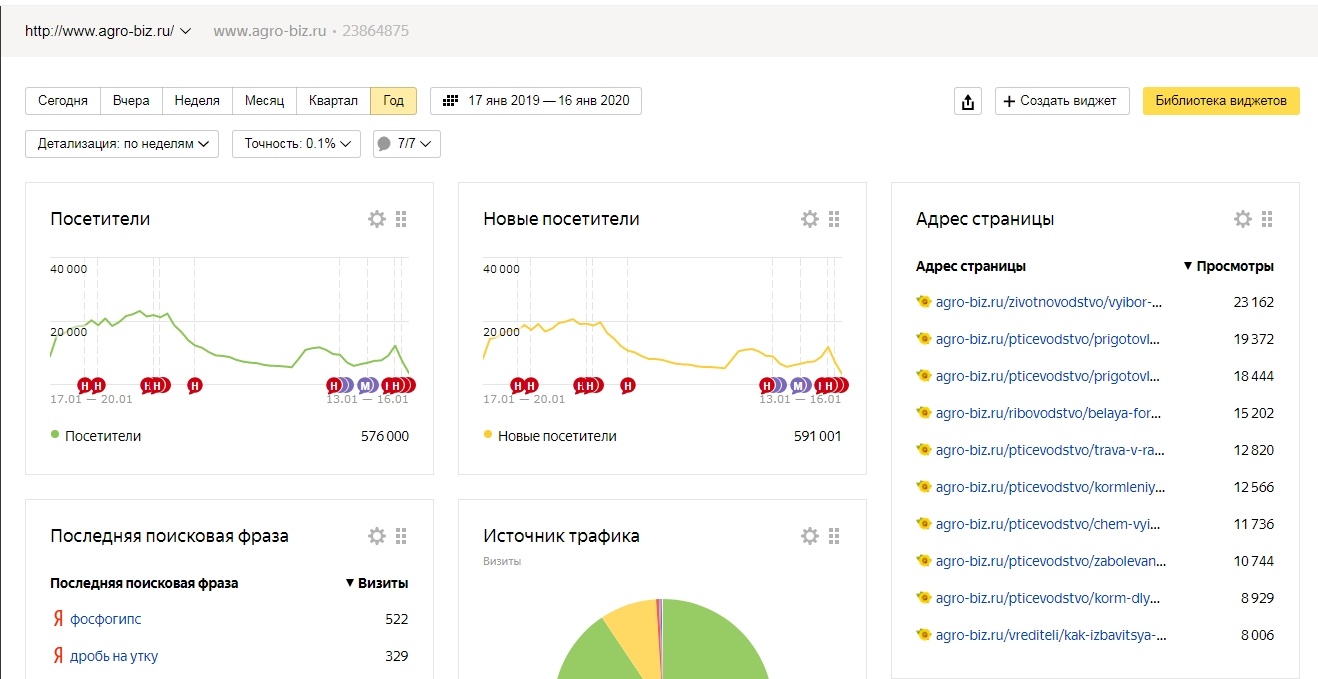
Task: Choose the Год period tab
Action: (394, 101)
